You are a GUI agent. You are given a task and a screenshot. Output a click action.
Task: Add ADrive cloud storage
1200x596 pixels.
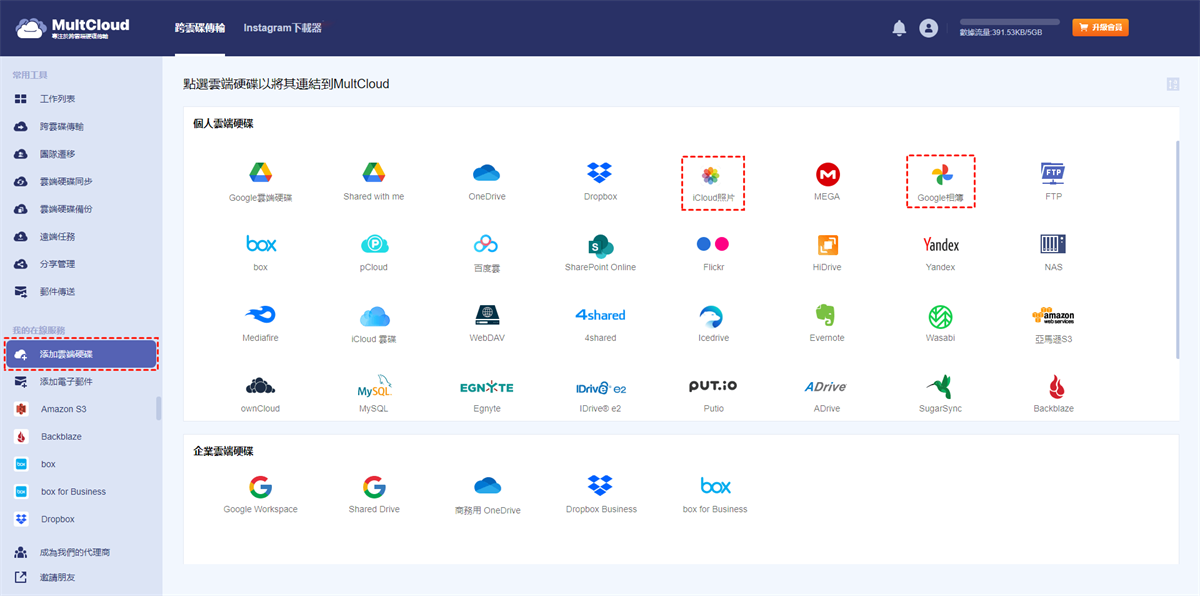point(827,395)
